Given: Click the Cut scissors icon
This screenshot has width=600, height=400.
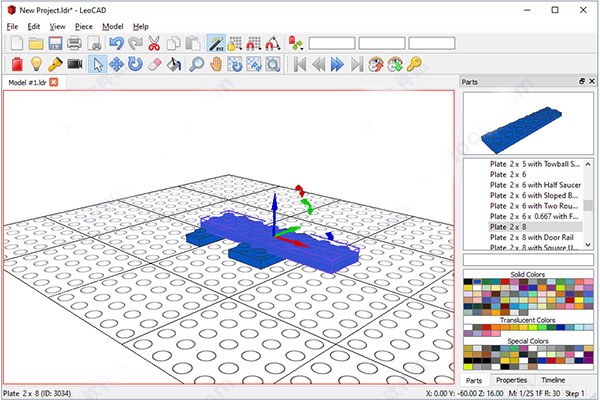Looking at the screenshot, I should (154, 43).
